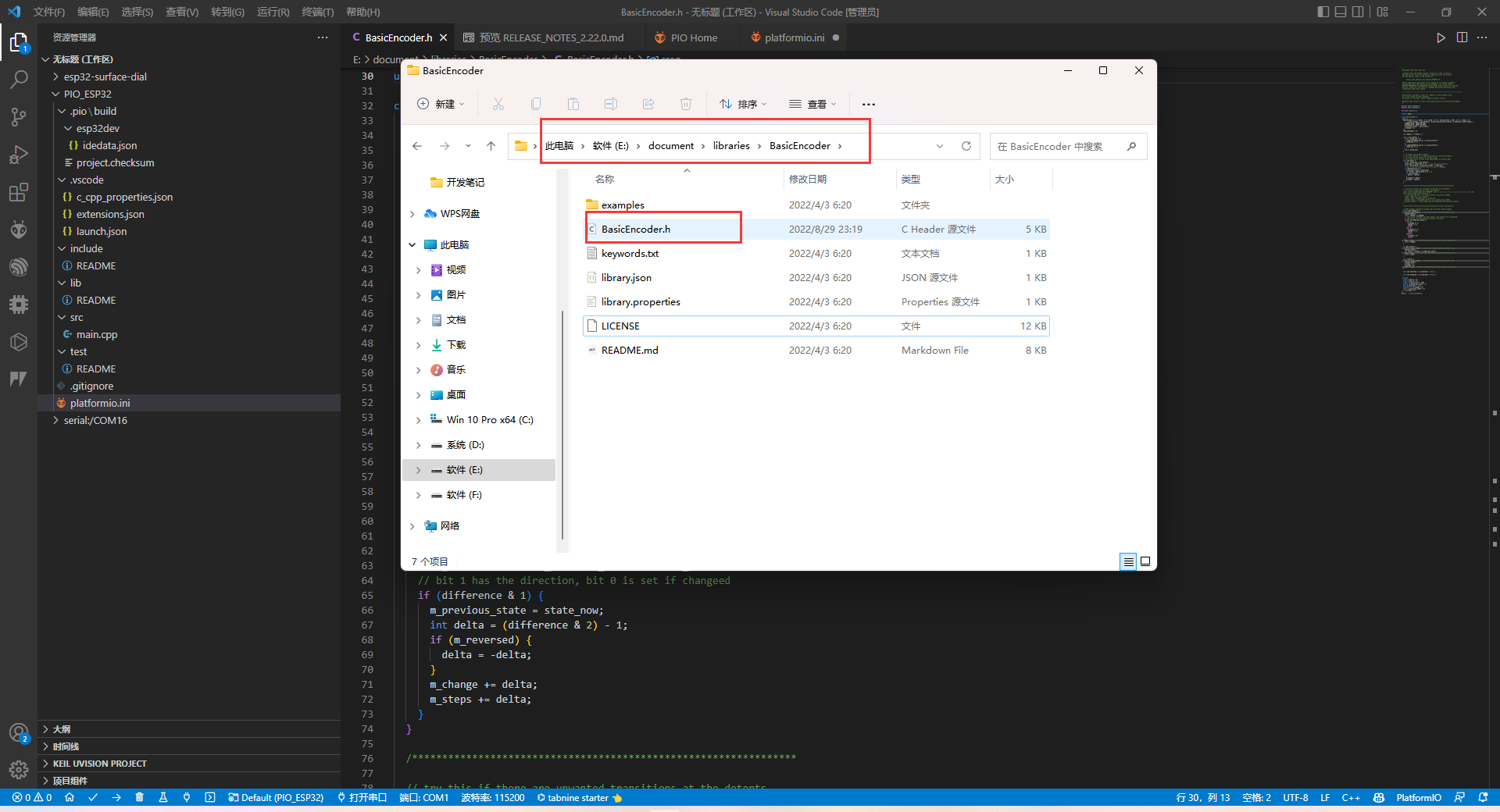Open the PlatformIO new terminal icon in status bar
Viewport: 1500px width, 812px height.
point(210,798)
